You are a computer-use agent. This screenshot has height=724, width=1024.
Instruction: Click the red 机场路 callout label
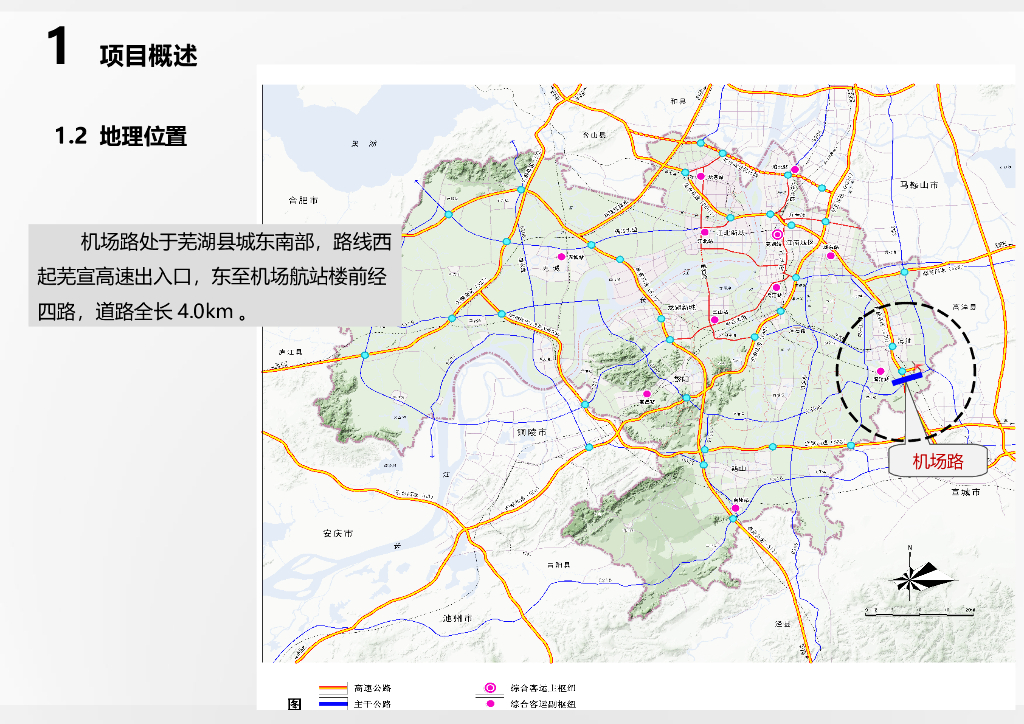(x=937, y=460)
